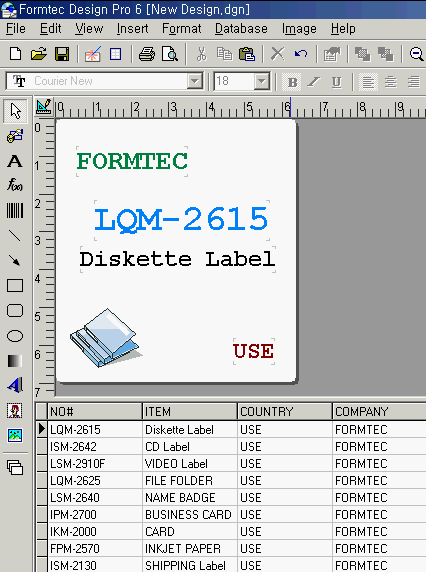Viewport: 426px width, 572px height.
Task: Open the File menu
Action: [16, 28]
